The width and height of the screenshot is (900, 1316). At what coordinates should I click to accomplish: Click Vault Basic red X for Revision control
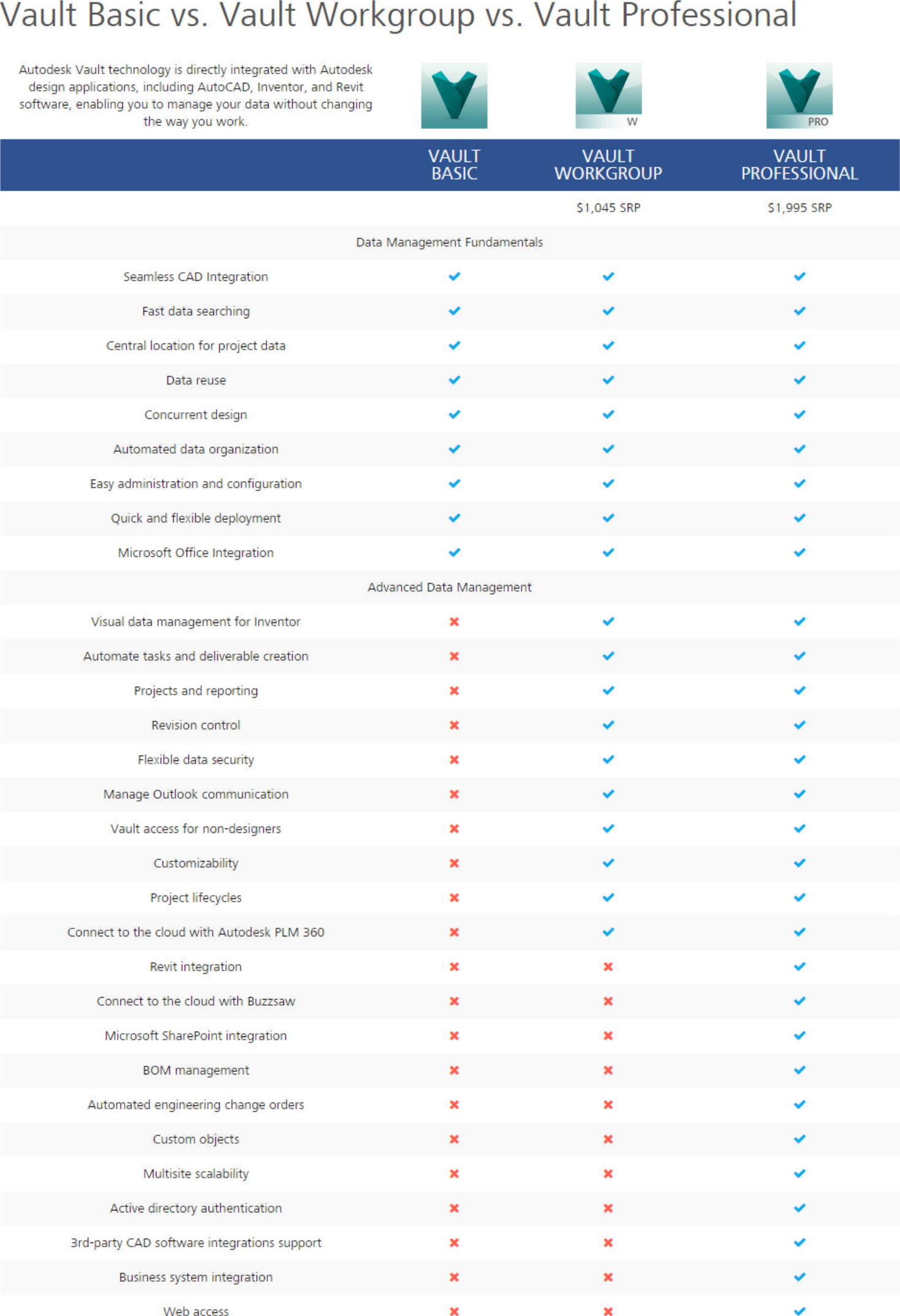coord(454,725)
